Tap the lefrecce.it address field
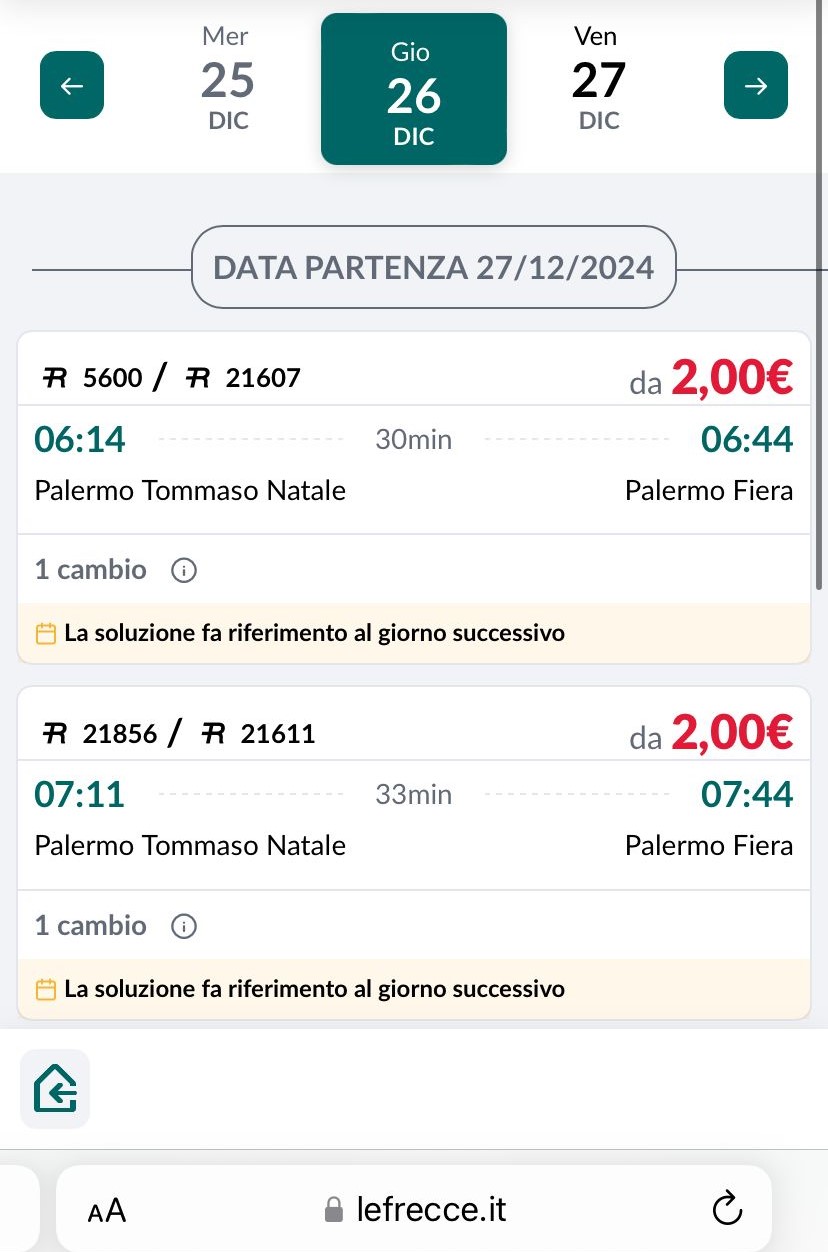 click(x=430, y=1210)
